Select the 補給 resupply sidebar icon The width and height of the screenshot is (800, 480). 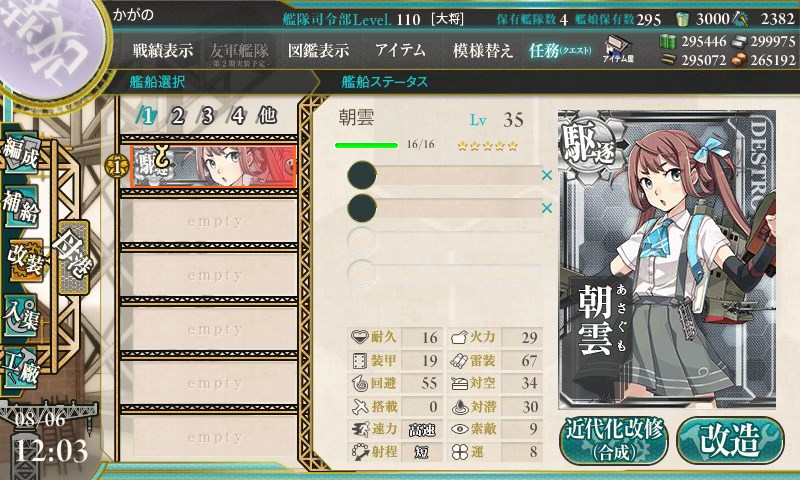point(20,207)
